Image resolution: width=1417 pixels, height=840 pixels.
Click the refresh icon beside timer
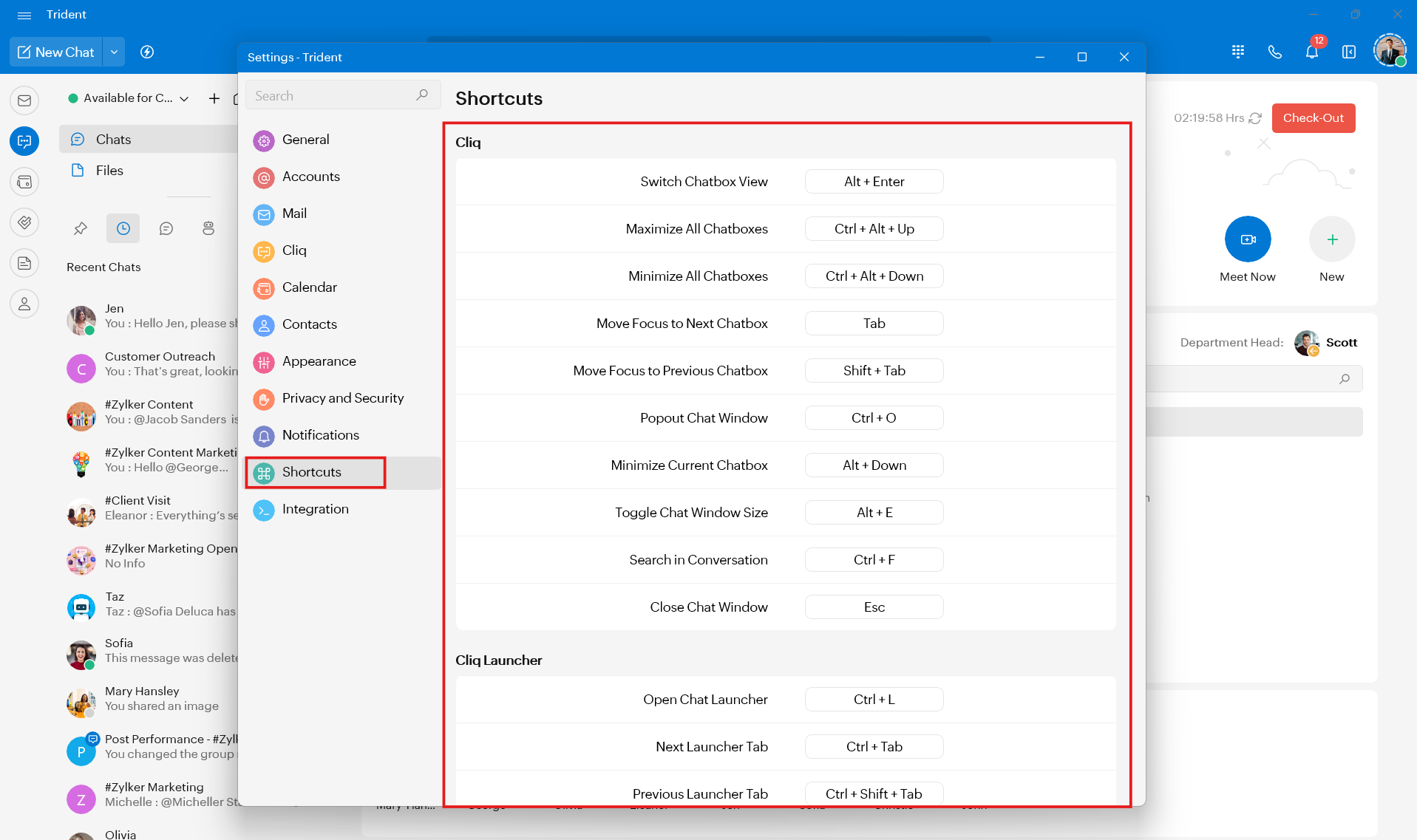coord(1255,118)
